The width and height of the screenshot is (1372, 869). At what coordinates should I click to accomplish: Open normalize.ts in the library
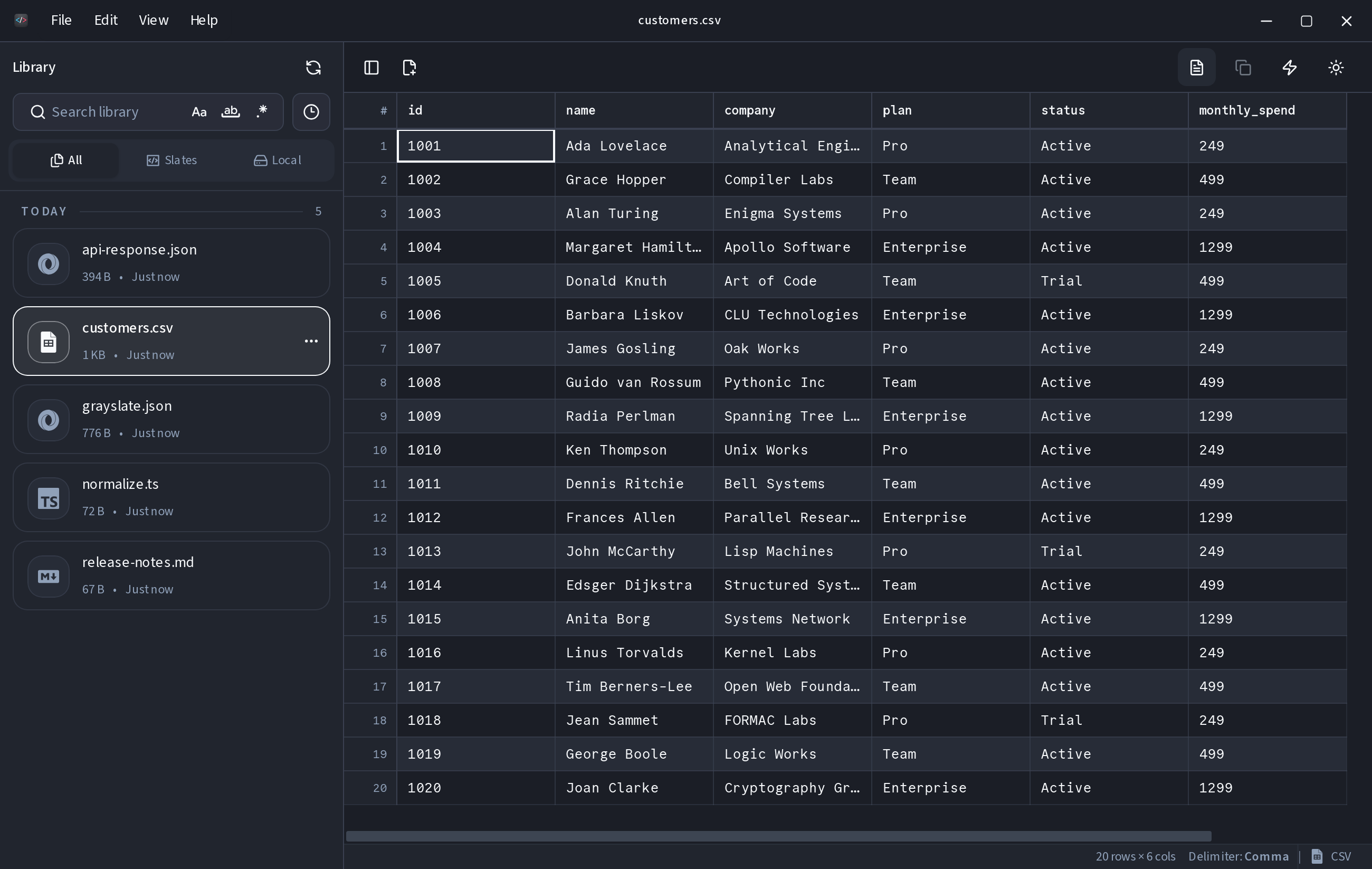click(x=171, y=497)
